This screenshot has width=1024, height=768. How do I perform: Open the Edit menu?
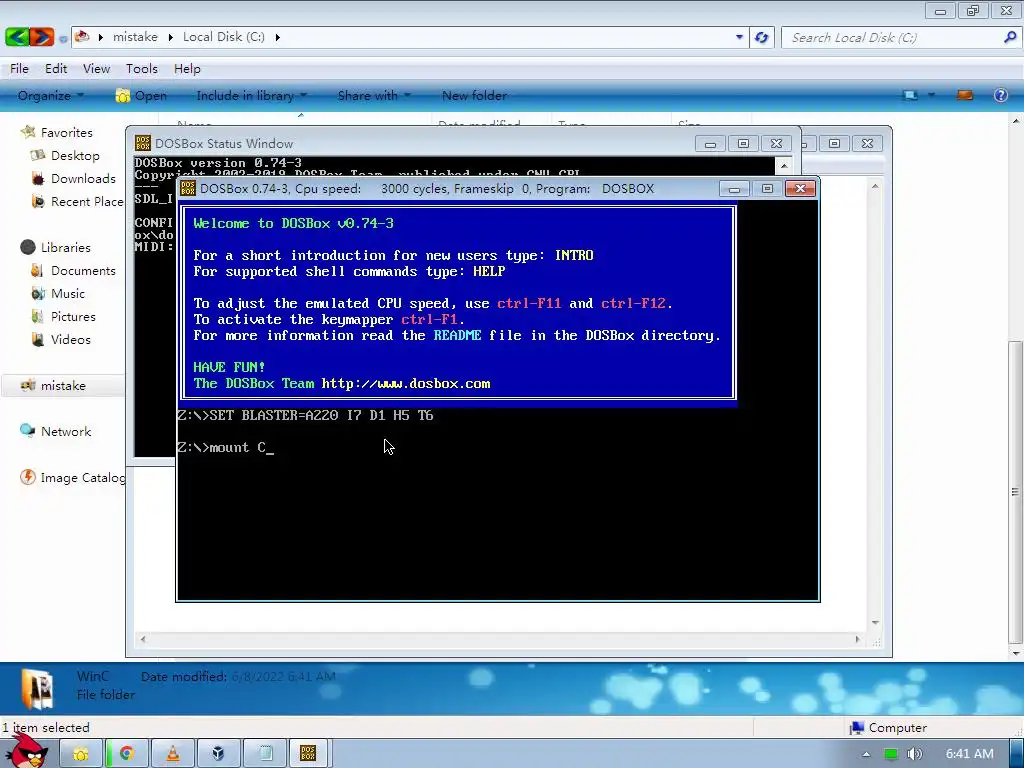pos(56,69)
